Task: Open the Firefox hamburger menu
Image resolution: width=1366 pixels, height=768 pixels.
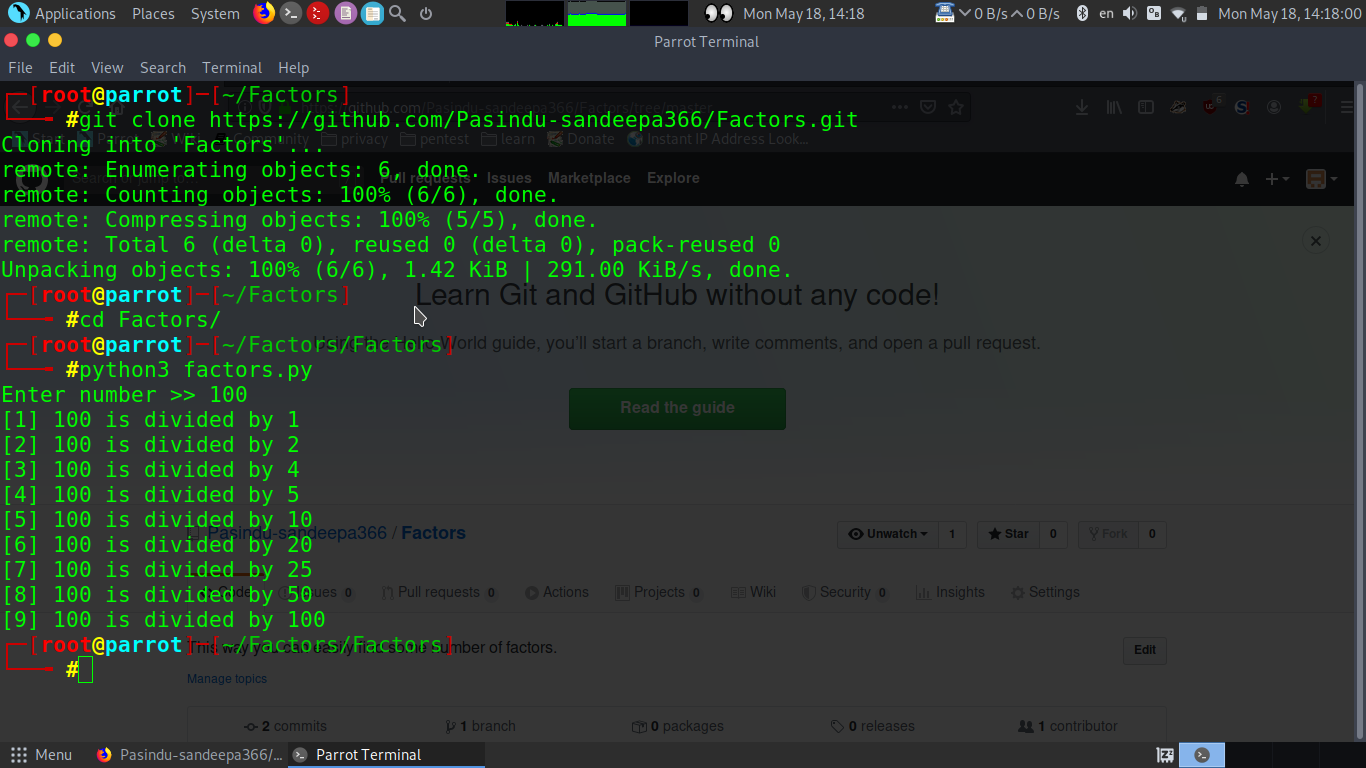Action: [1345, 107]
